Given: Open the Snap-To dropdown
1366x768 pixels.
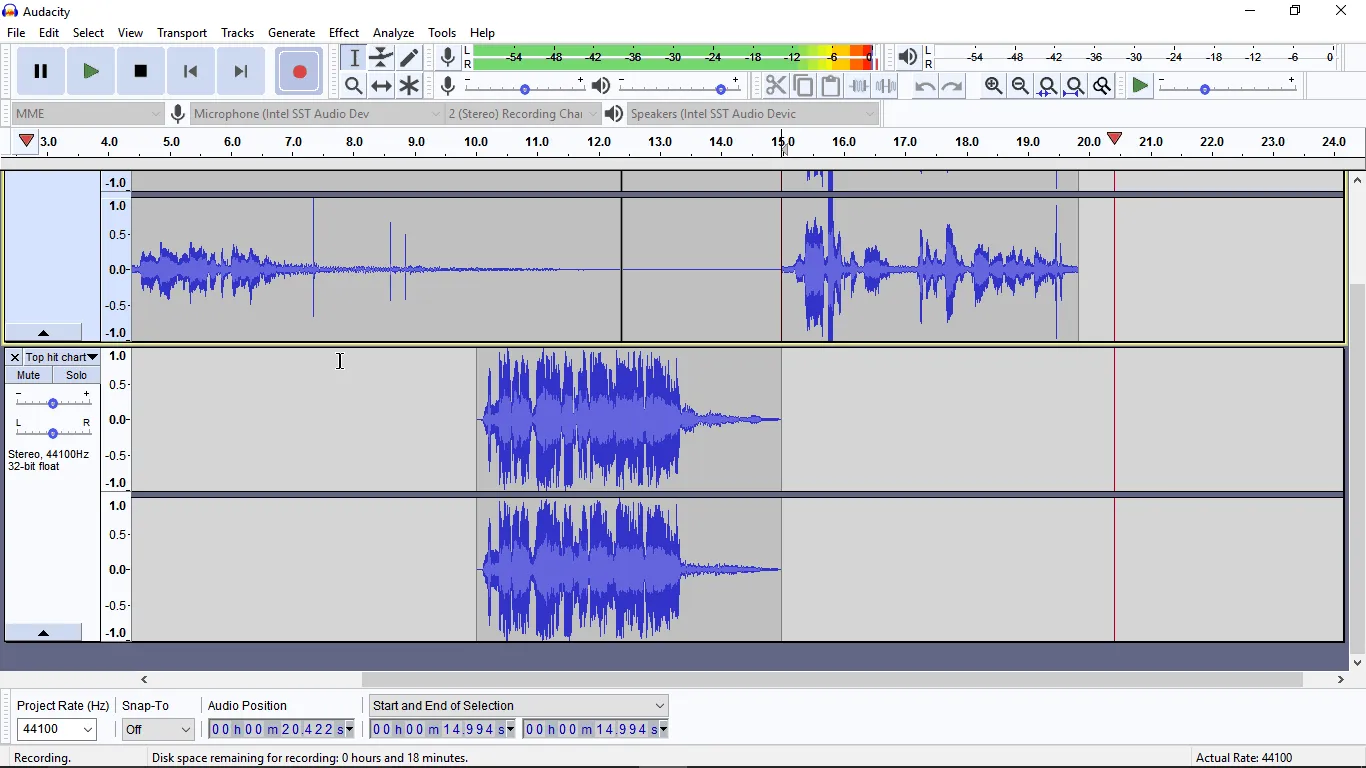Looking at the screenshot, I should [156, 729].
